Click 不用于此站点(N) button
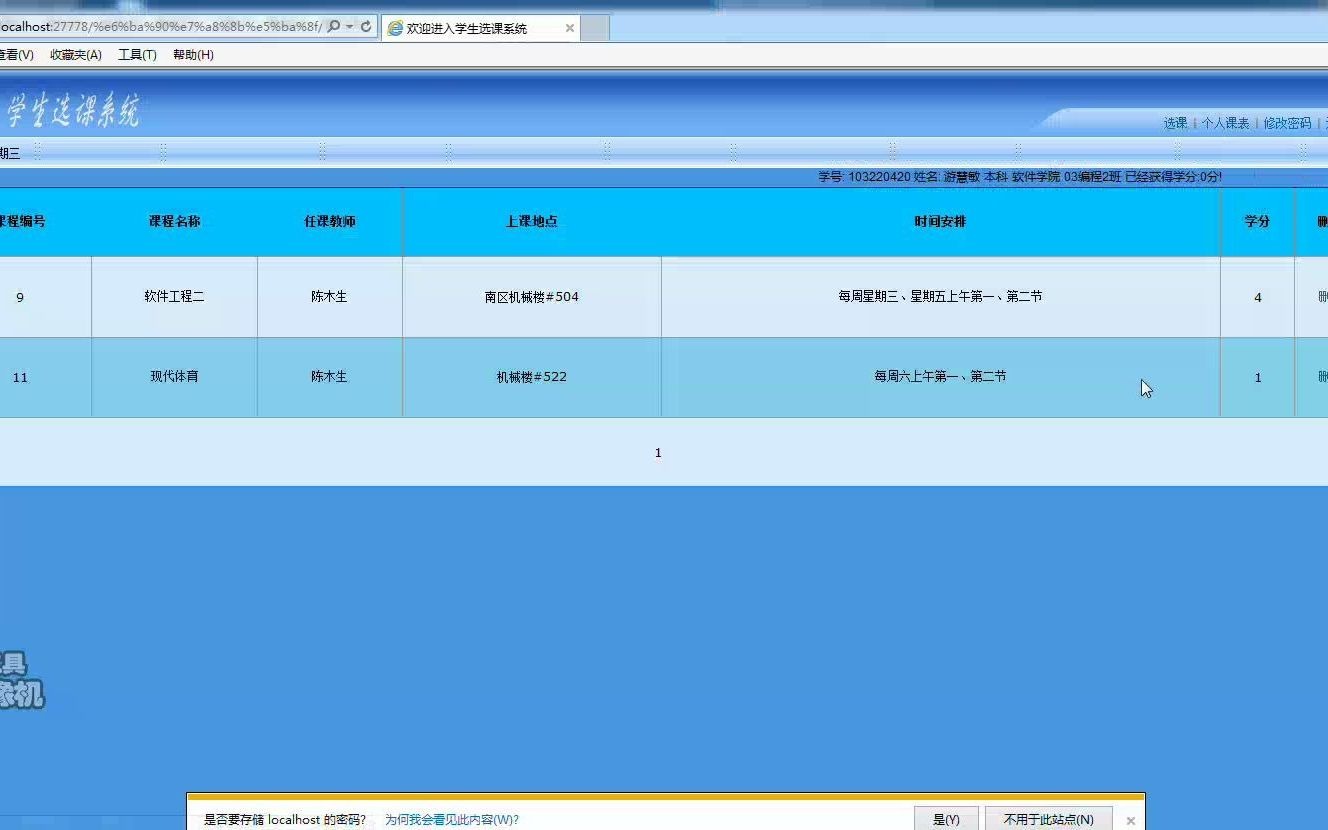The image size is (1328, 830). click(x=1048, y=819)
